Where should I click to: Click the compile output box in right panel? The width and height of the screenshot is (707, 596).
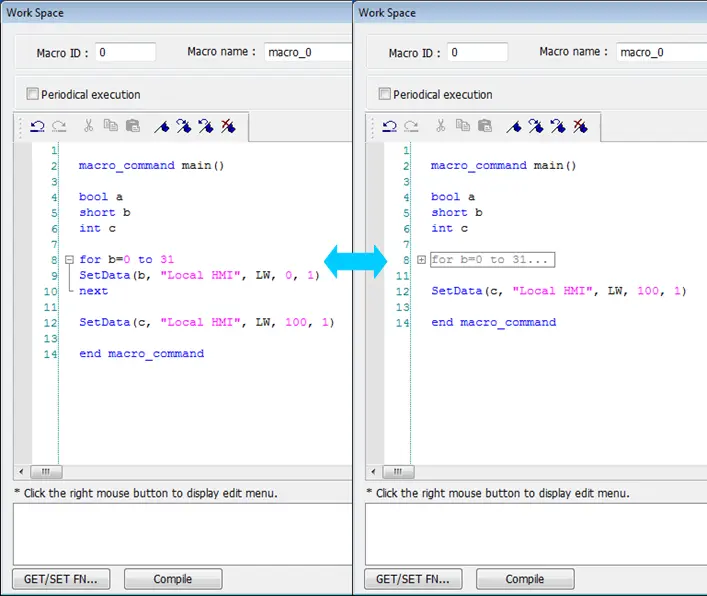coord(536,534)
